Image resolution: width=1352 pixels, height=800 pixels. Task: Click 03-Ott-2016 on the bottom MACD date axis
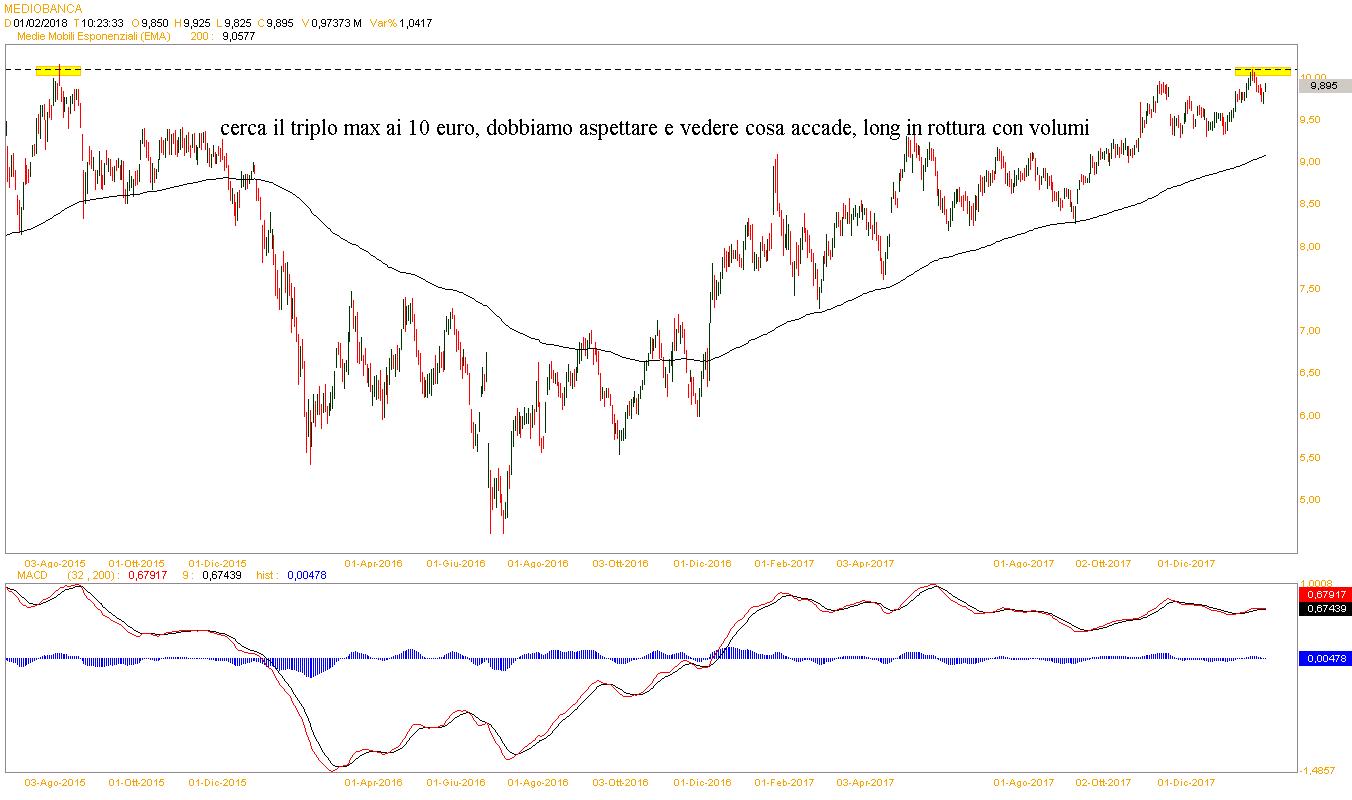(619, 782)
